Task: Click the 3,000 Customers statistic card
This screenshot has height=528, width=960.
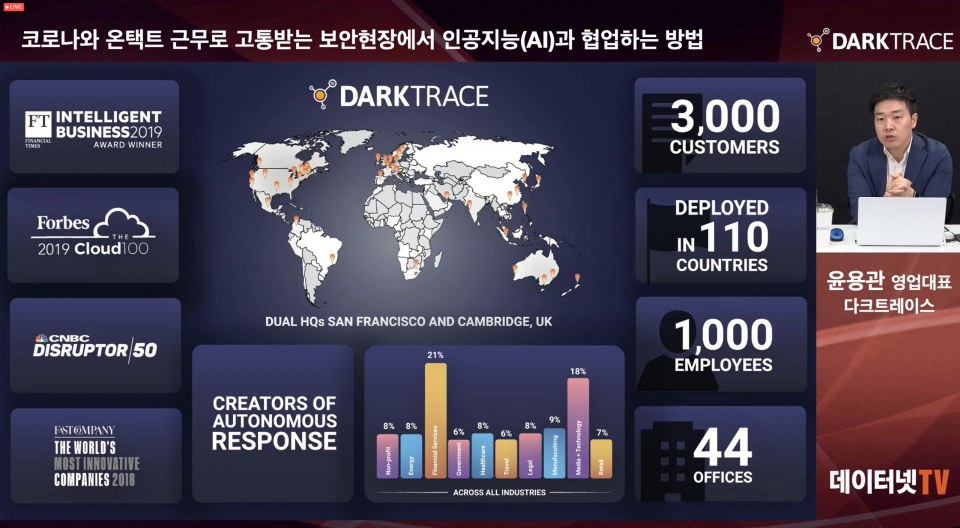Action: [x=720, y=126]
